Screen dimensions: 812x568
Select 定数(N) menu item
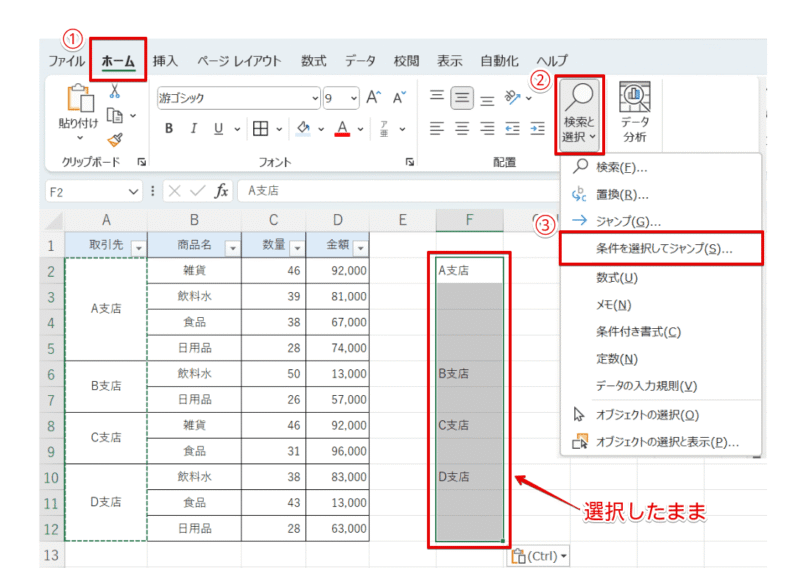coord(661,359)
